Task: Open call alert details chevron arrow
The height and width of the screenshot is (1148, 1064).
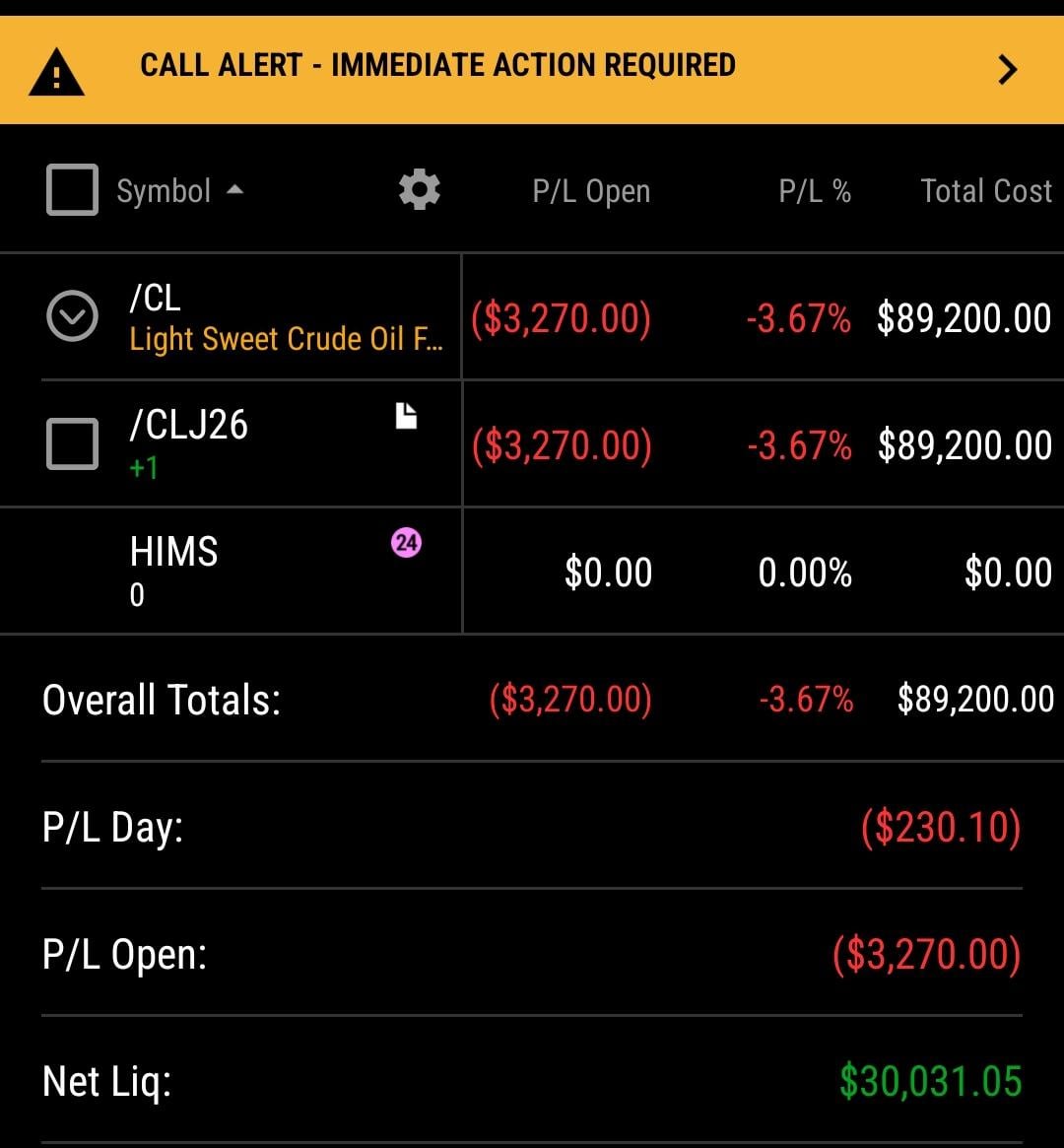Action: (1007, 69)
